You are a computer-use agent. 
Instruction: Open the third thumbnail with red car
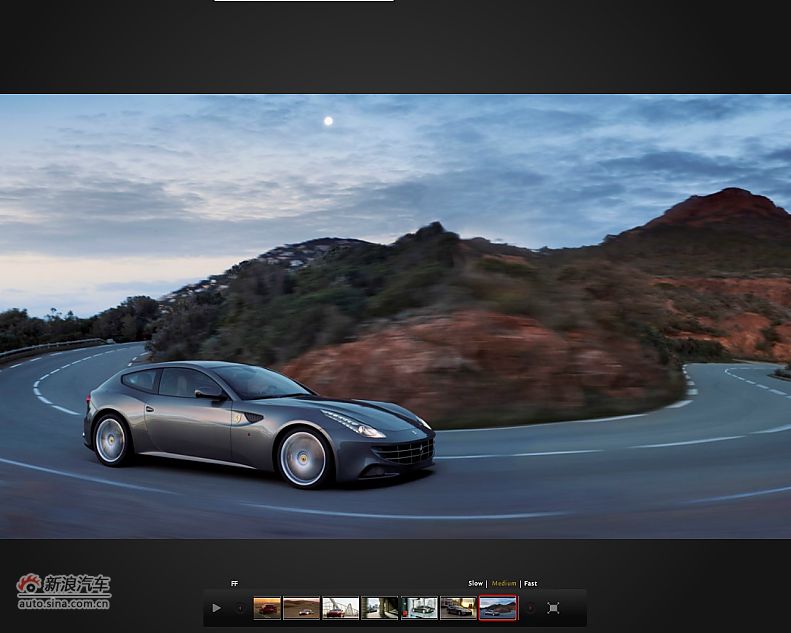340,608
